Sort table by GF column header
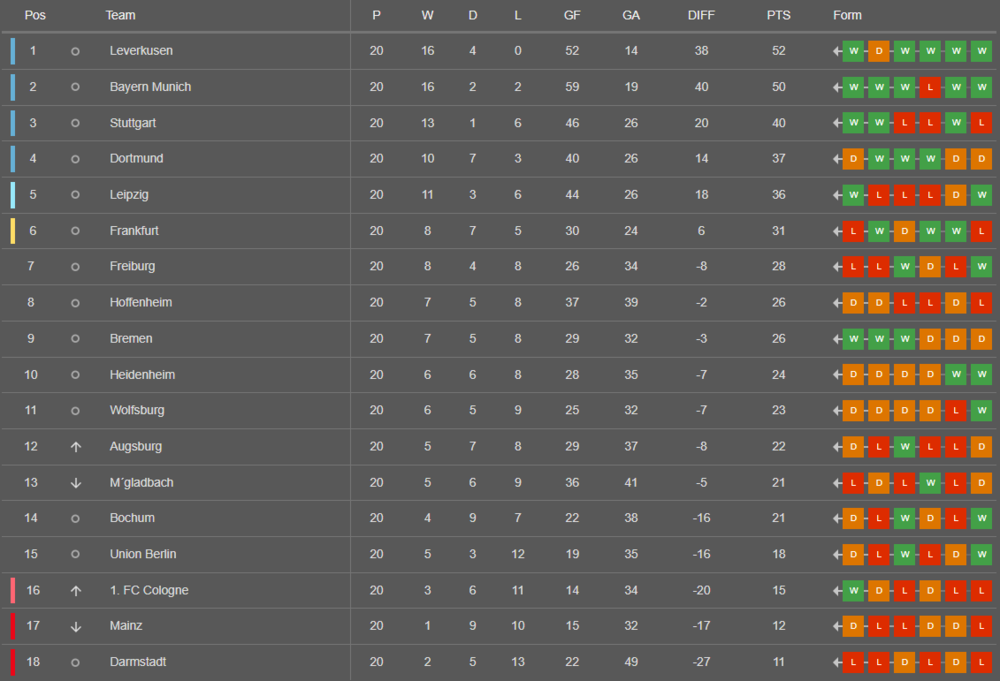 572,15
